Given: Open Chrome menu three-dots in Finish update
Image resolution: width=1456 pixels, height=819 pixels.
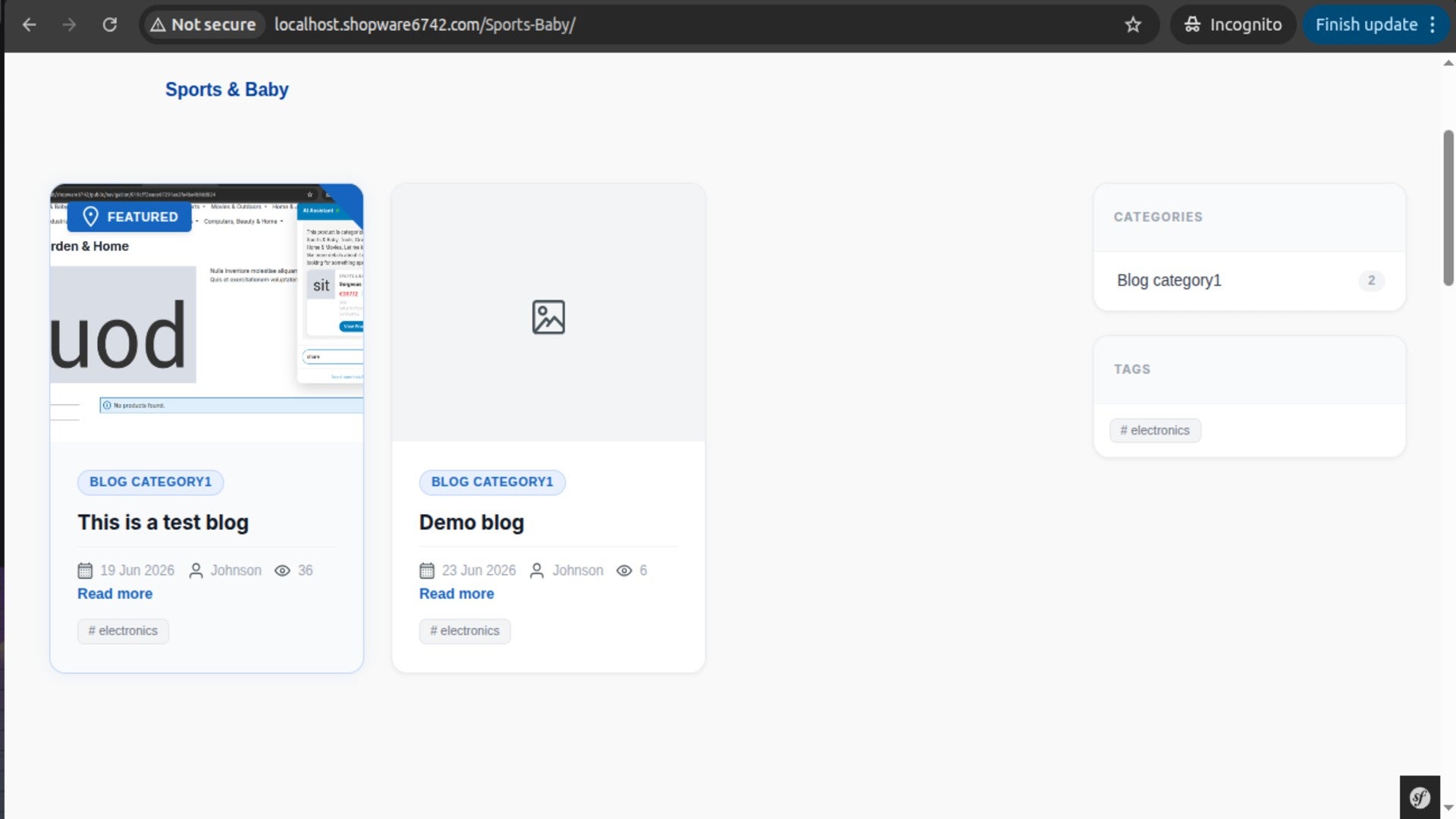Looking at the screenshot, I should pos(1432,24).
